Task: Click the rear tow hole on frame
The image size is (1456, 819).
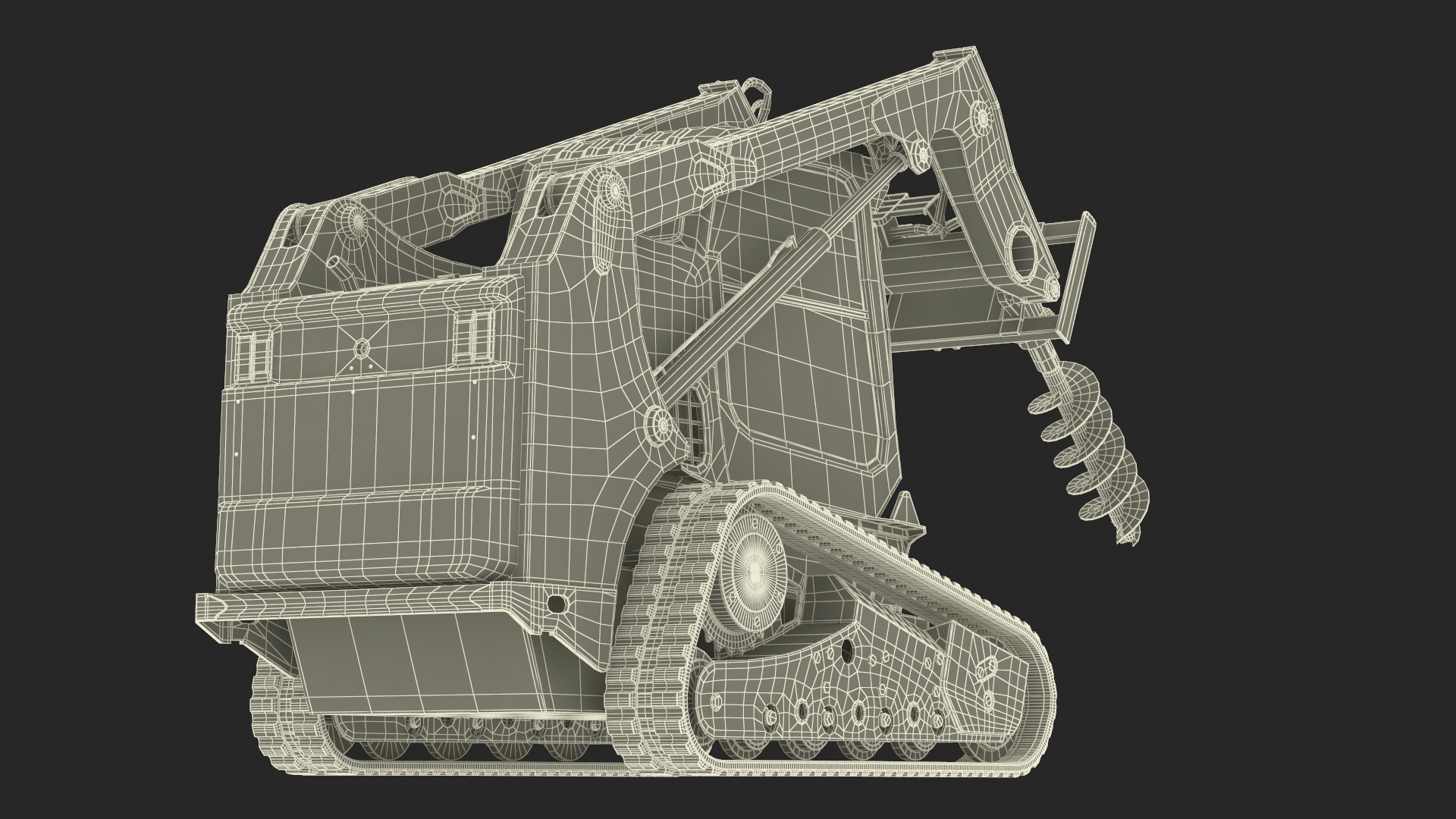Action: coord(557,603)
